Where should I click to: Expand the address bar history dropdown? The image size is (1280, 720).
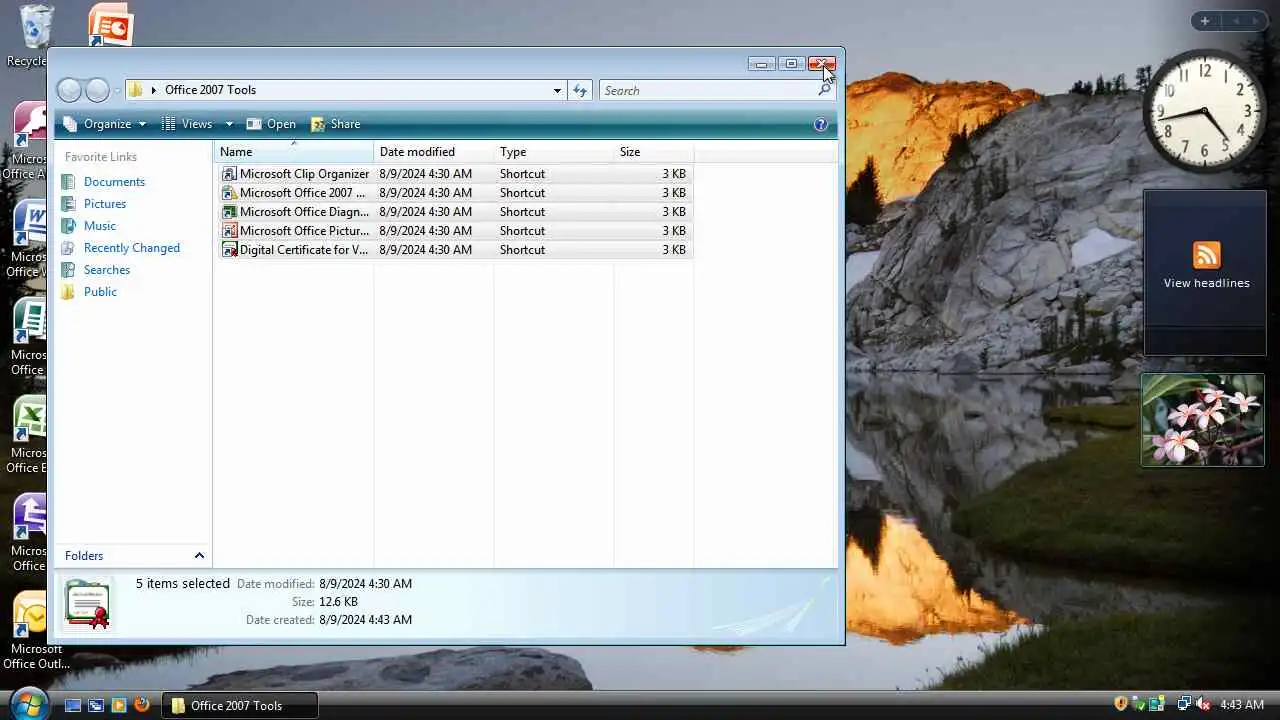[557, 90]
